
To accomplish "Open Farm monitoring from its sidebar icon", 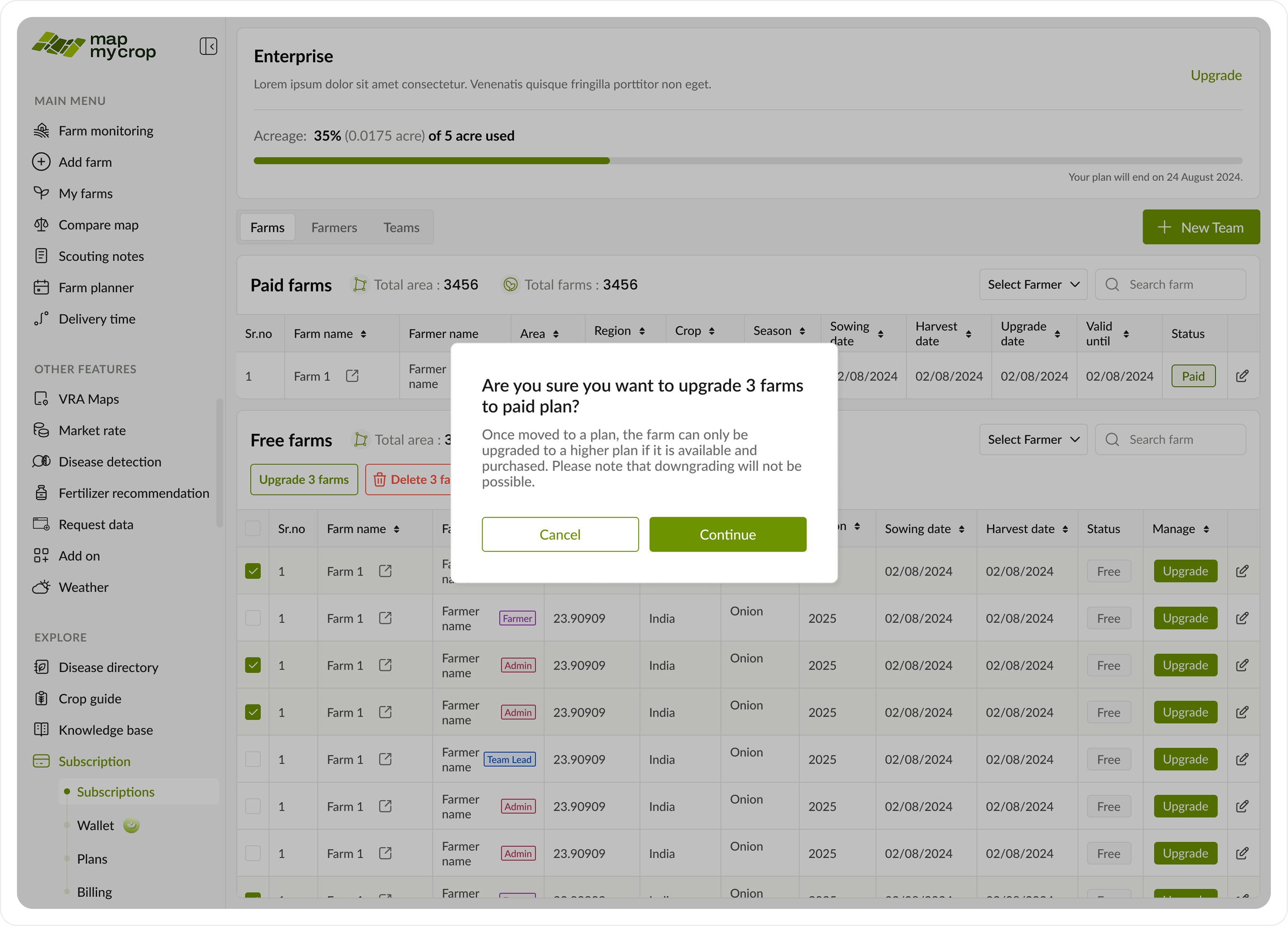I will pos(41,131).
